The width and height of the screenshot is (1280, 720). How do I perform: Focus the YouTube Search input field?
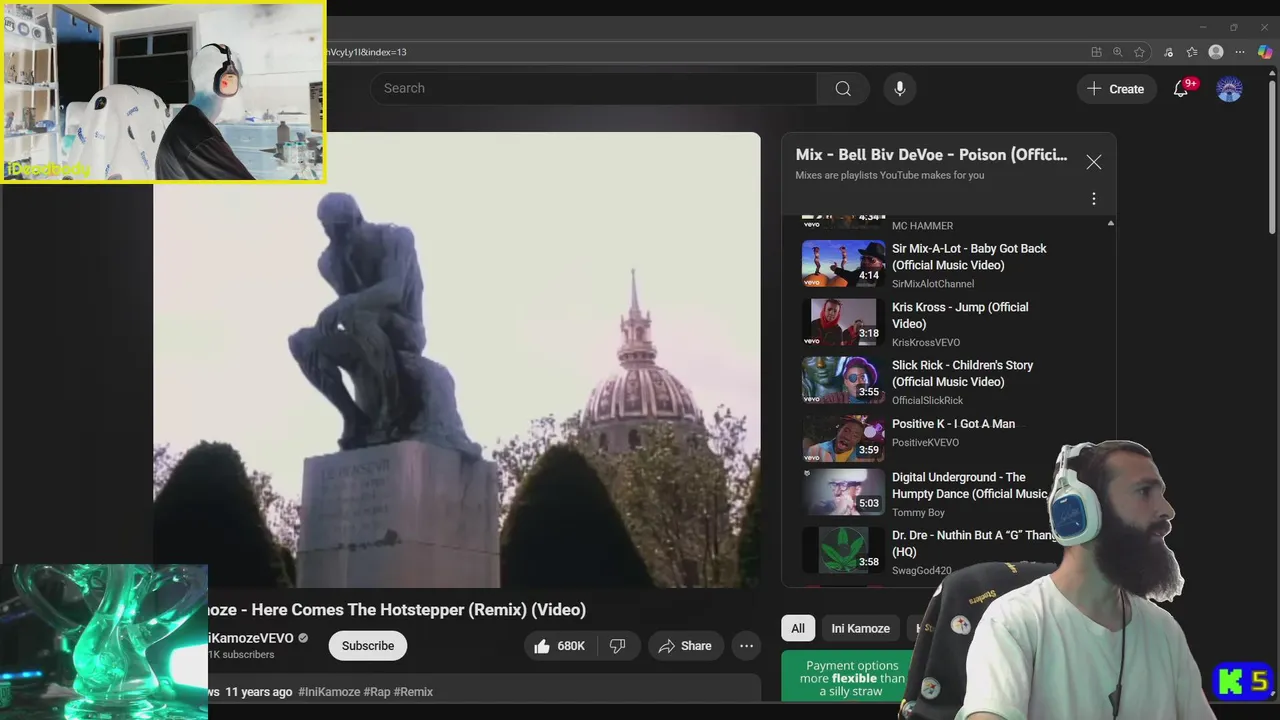594,88
